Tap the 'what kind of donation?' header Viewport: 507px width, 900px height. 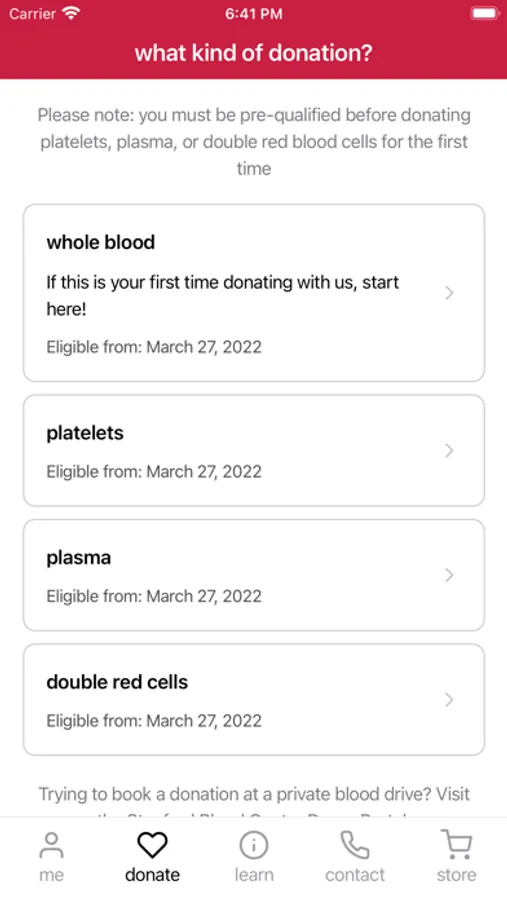254,53
